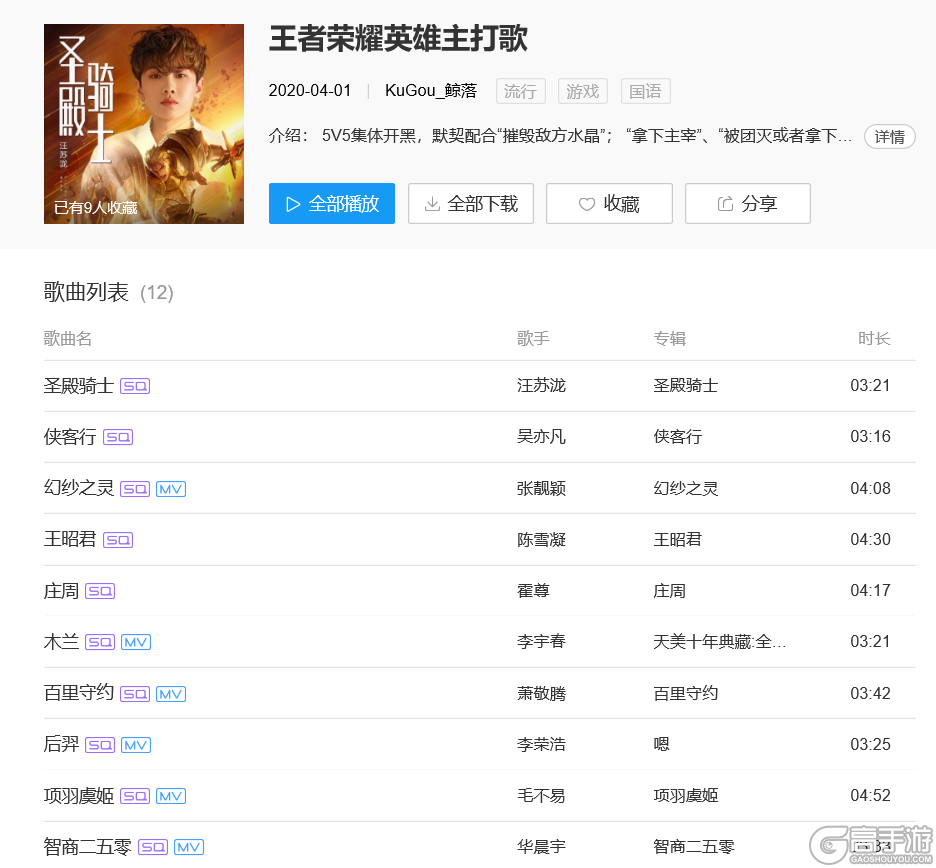The width and height of the screenshot is (936, 868).
Task: Open singer 陈雪凝 page
Action: pyautogui.click(x=541, y=539)
